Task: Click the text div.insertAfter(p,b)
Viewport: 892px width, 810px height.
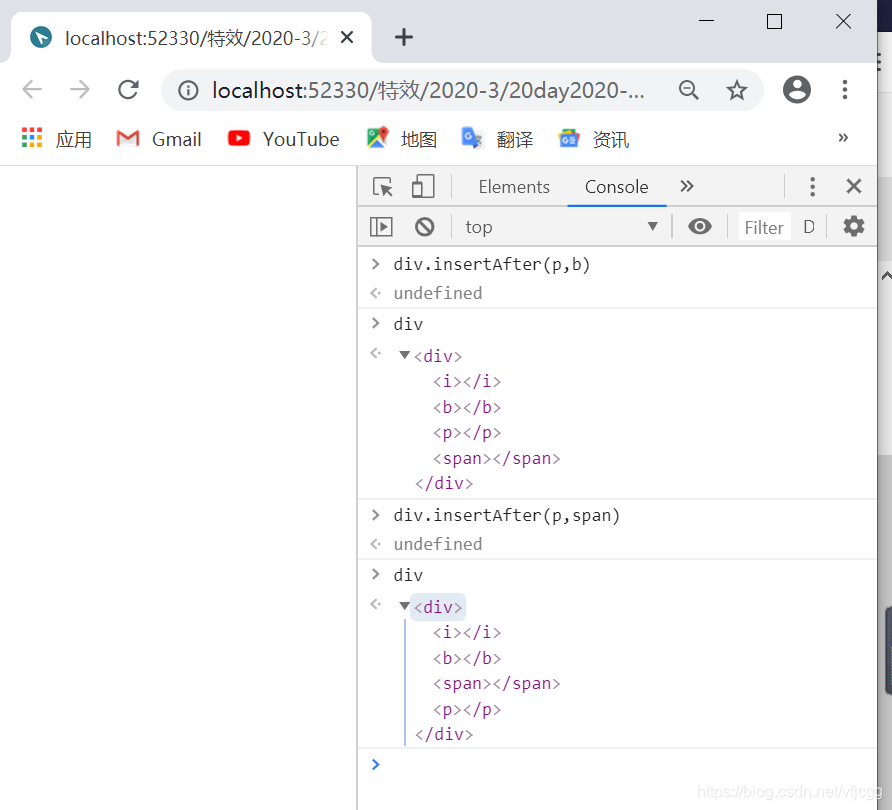Action: point(492,265)
